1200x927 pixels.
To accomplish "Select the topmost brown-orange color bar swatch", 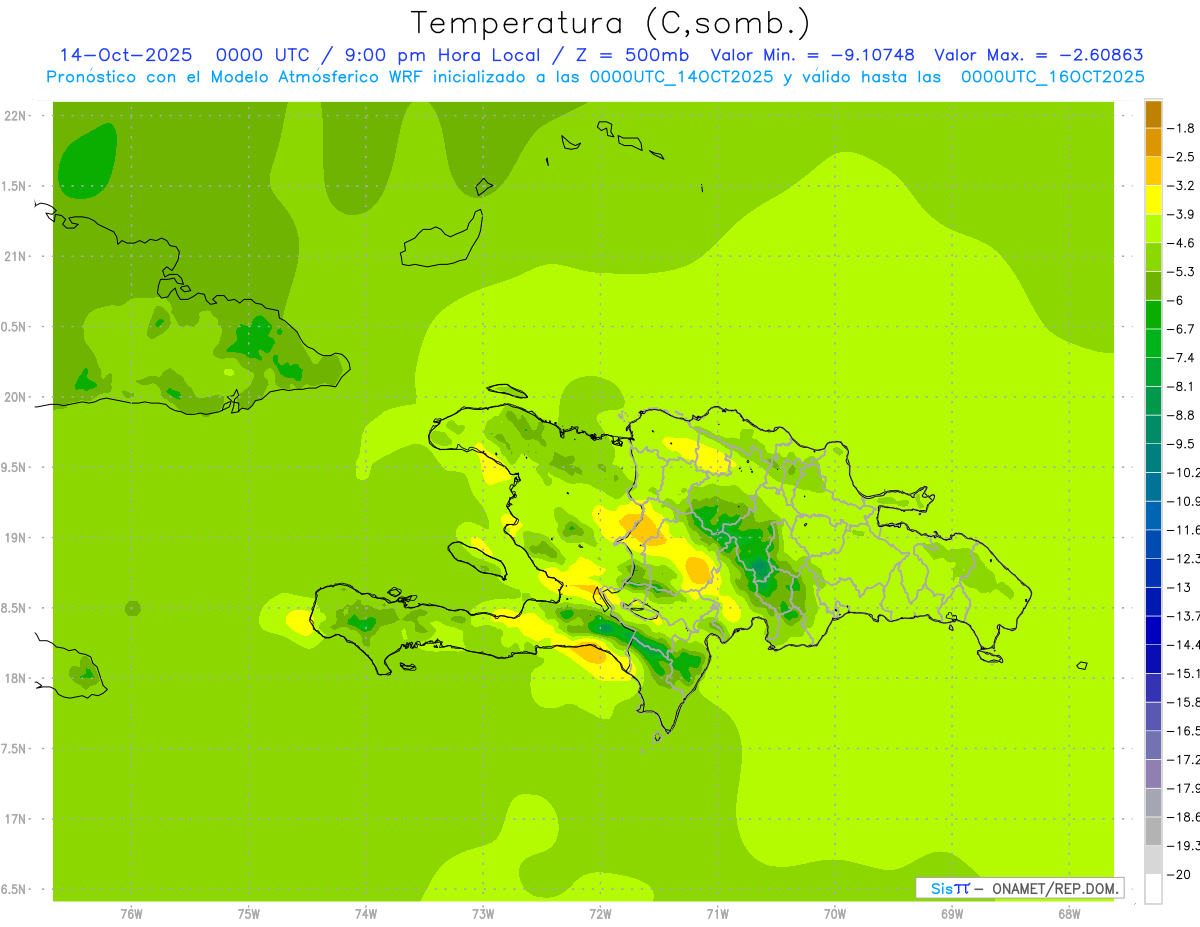I will pos(1153,114).
